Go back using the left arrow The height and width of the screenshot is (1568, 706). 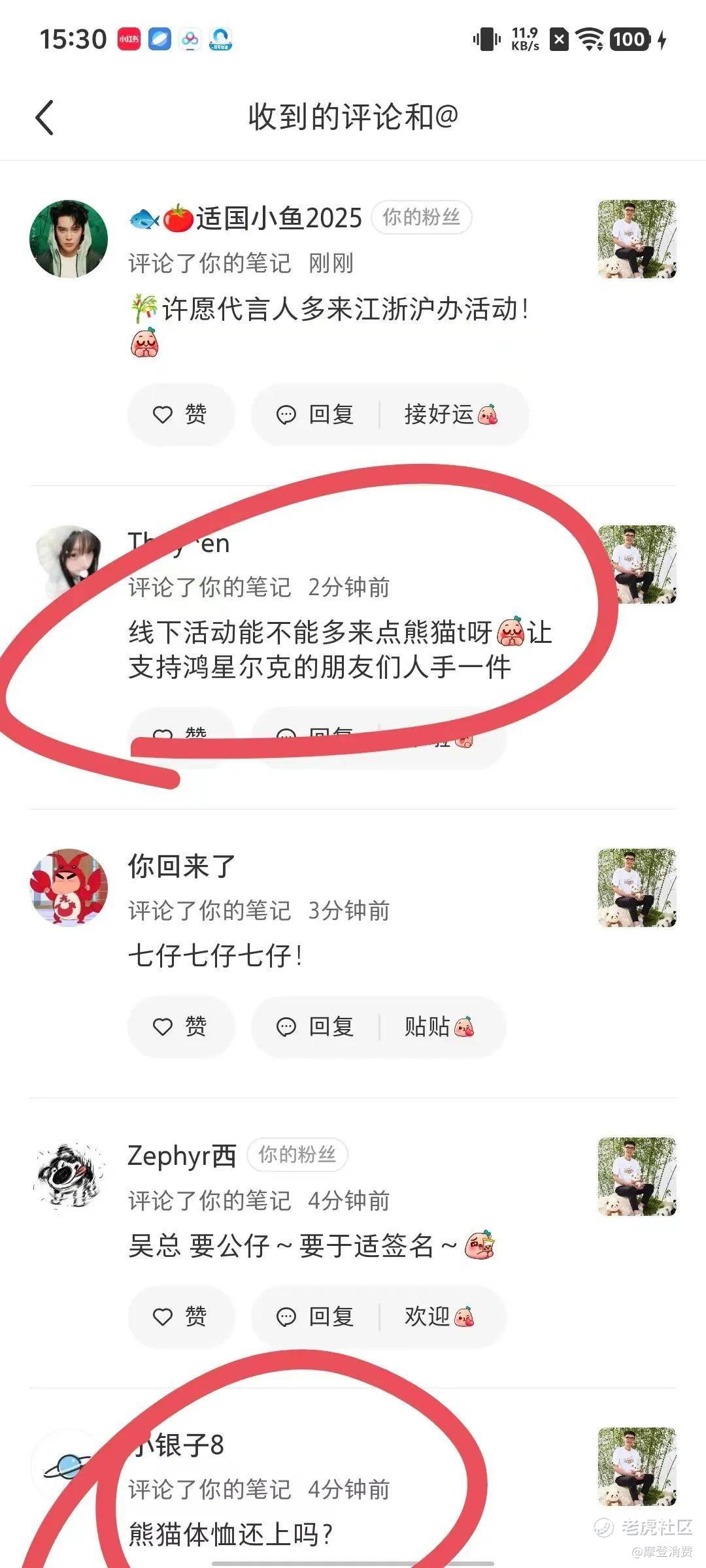tap(44, 118)
